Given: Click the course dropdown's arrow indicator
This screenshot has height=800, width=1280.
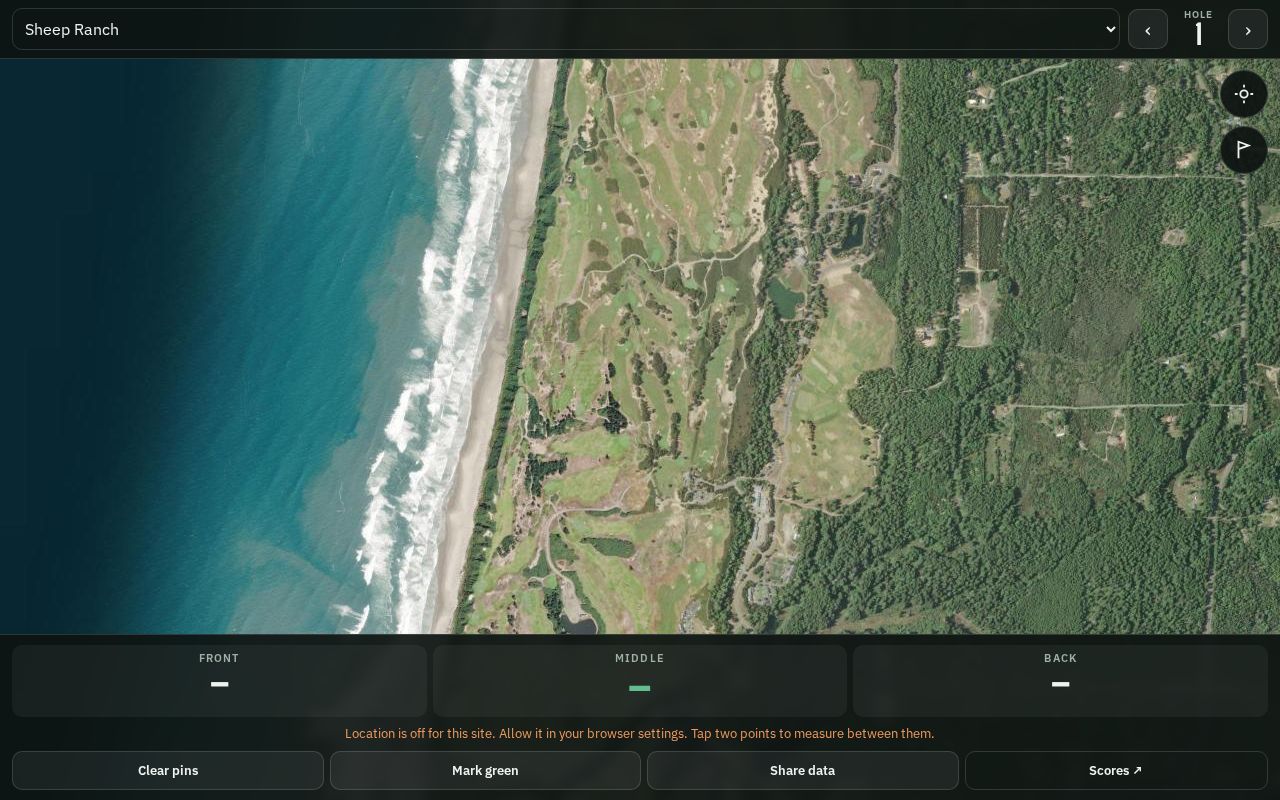Looking at the screenshot, I should coord(1110,29).
